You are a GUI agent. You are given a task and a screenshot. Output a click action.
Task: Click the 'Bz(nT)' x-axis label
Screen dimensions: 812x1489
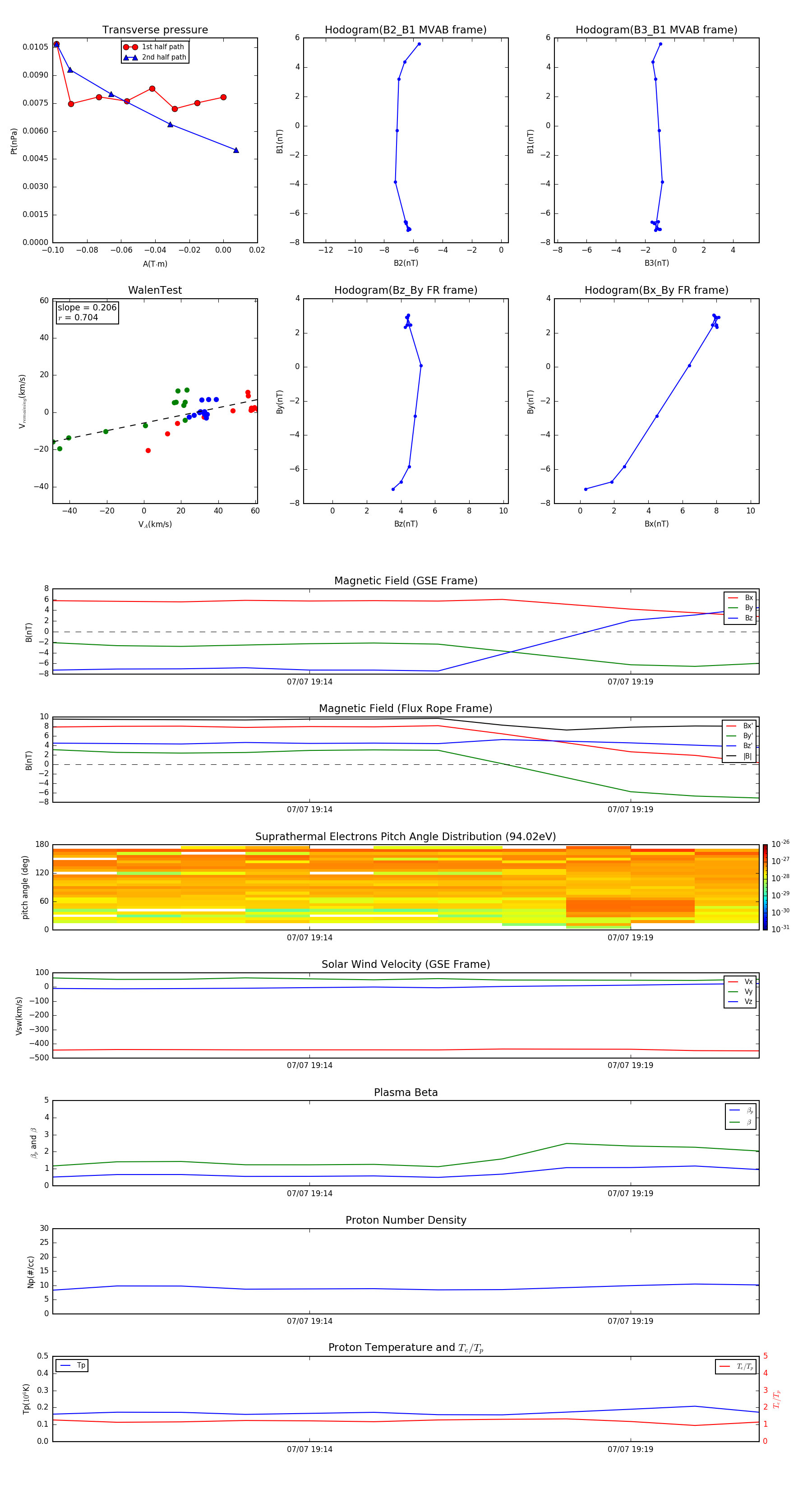(x=406, y=524)
